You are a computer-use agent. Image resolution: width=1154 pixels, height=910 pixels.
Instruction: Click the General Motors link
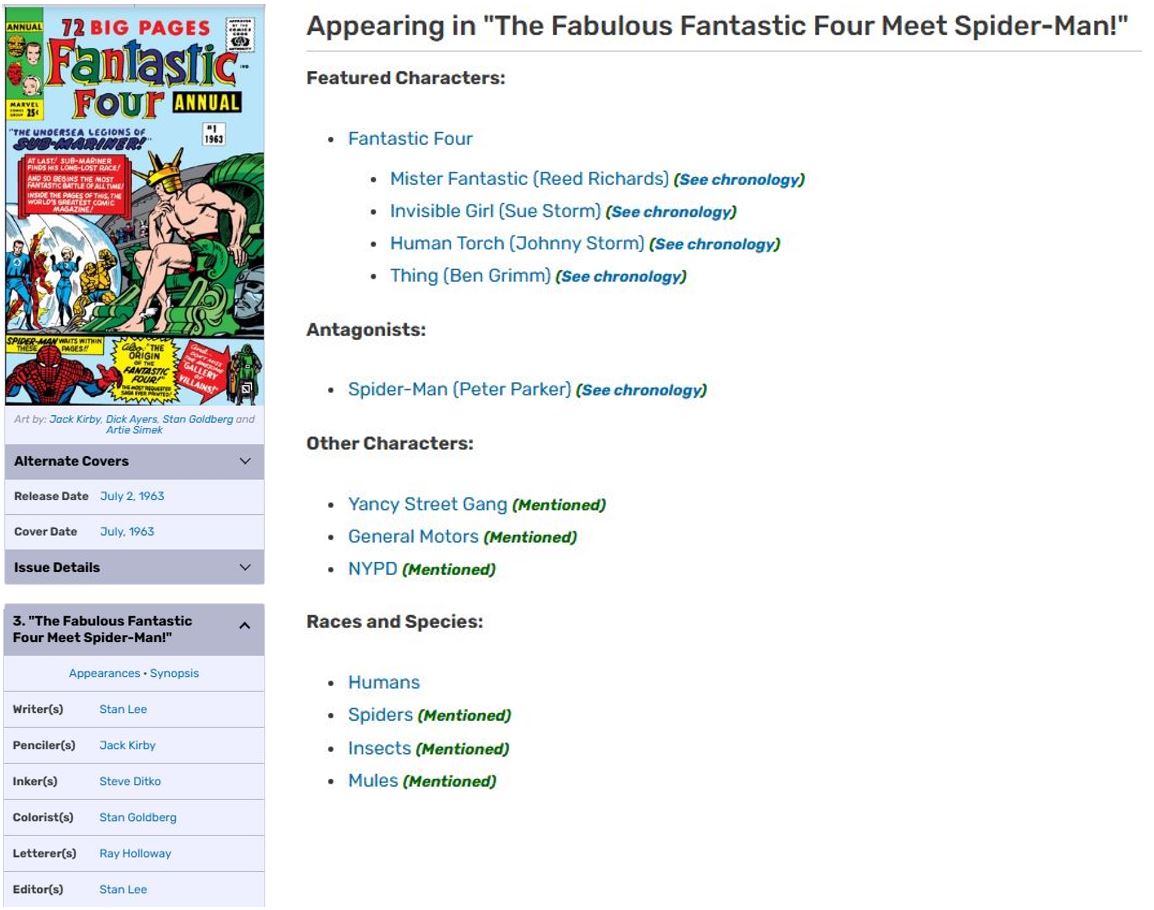413,537
